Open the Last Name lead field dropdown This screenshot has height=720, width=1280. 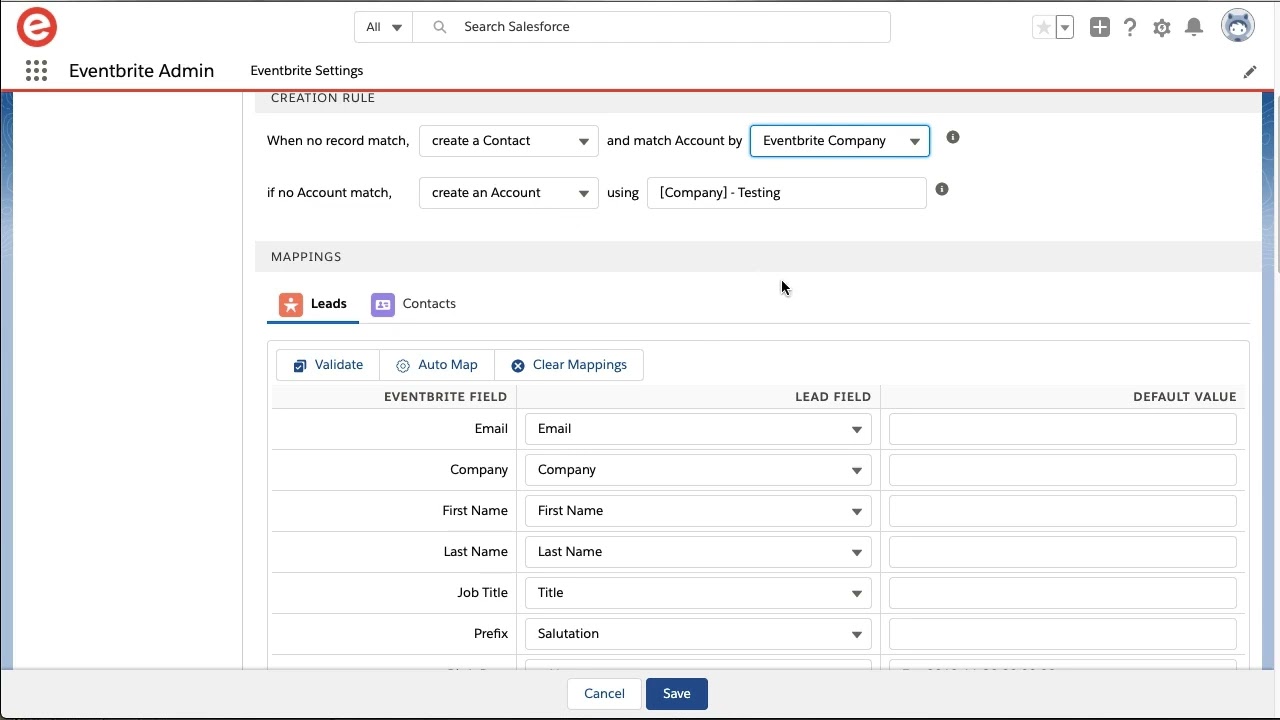point(698,552)
